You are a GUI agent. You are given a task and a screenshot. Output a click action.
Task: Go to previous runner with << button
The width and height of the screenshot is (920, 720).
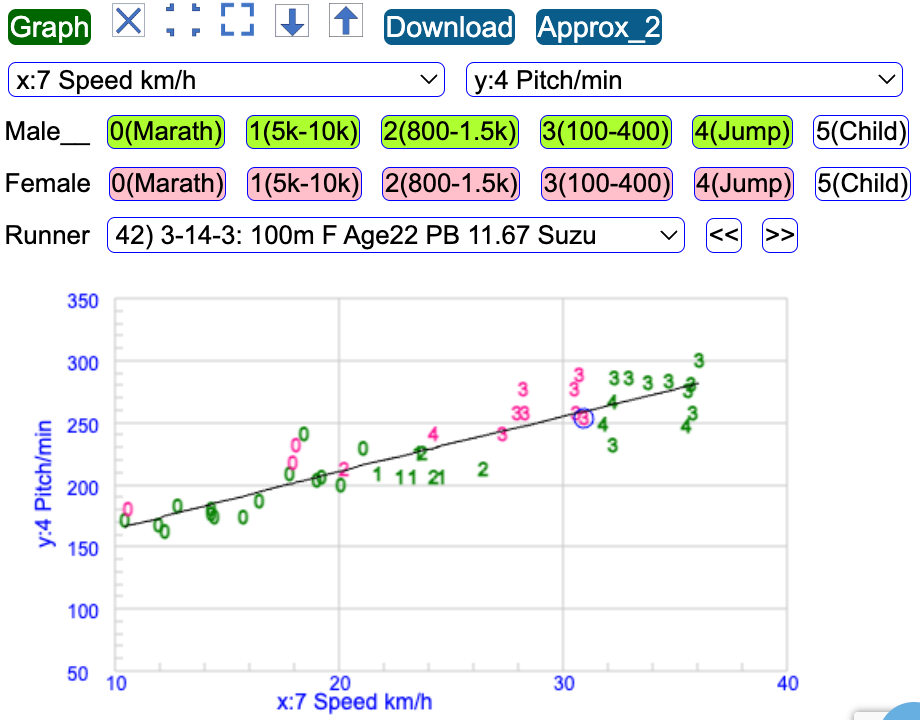pyautogui.click(x=725, y=236)
